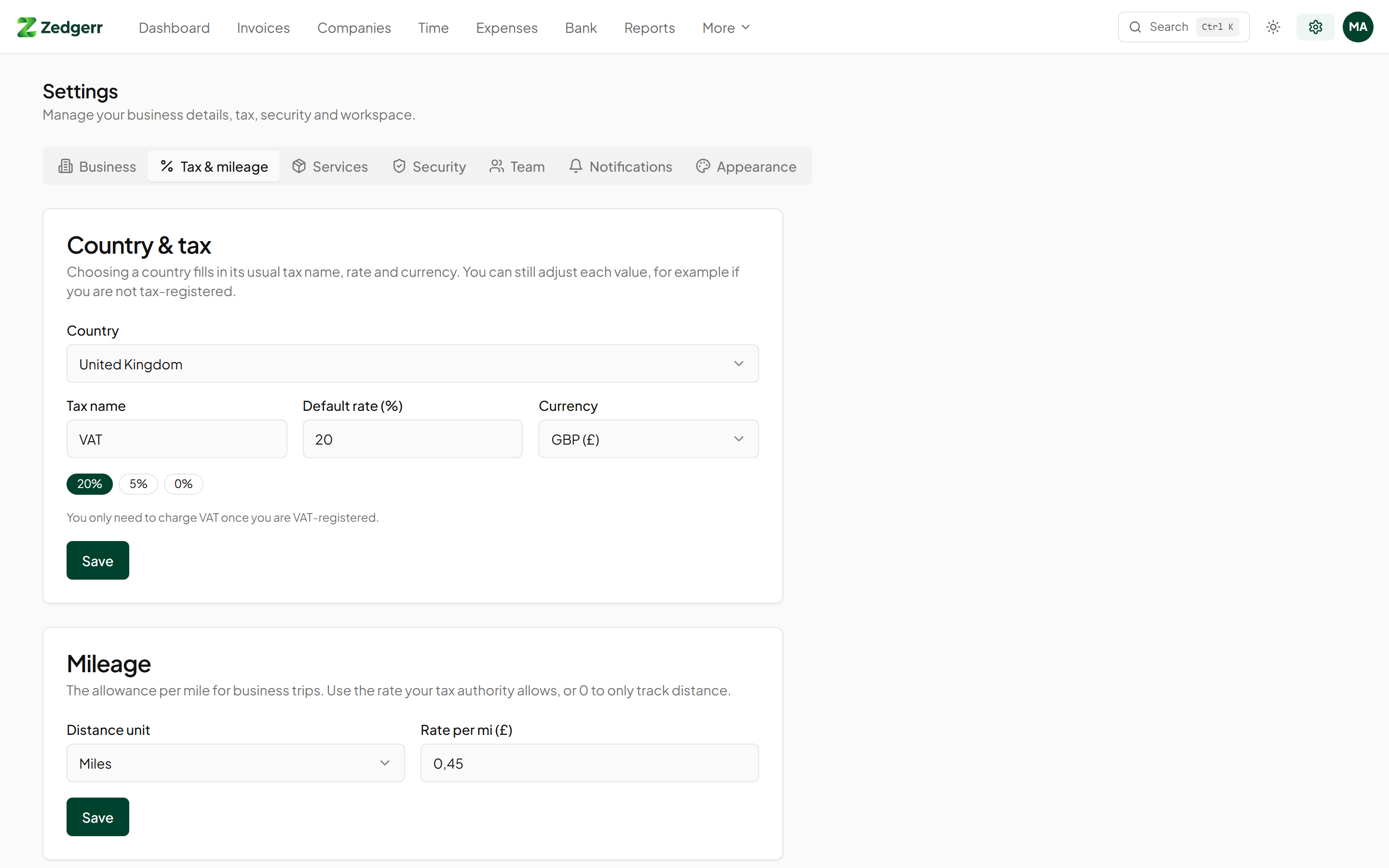
Task: Click the Tax name field
Action: point(177,439)
